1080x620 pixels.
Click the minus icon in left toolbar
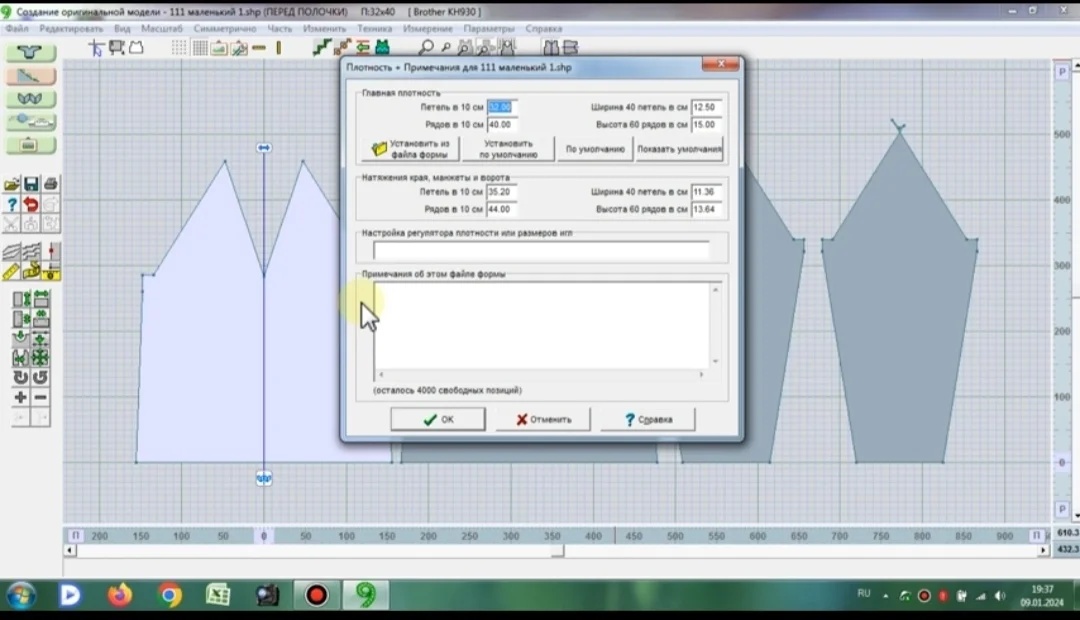(x=41, y=397)
